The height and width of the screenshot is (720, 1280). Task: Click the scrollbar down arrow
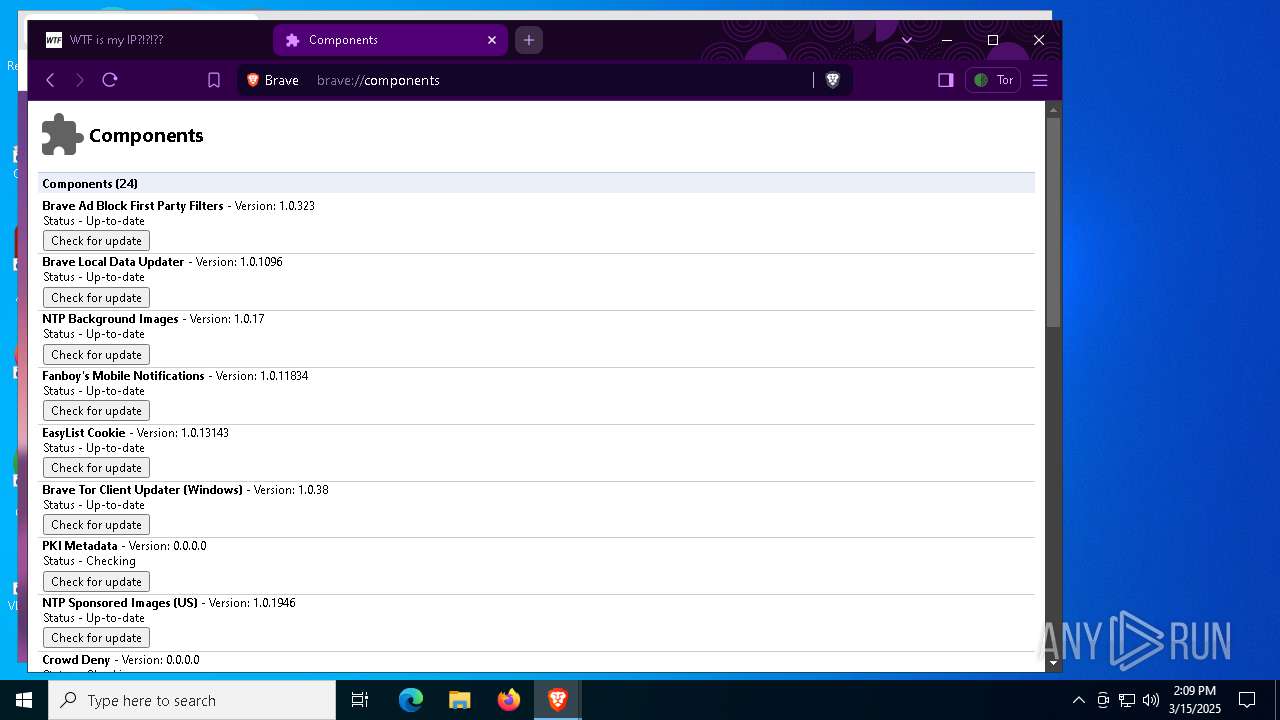click(1053, 662)
